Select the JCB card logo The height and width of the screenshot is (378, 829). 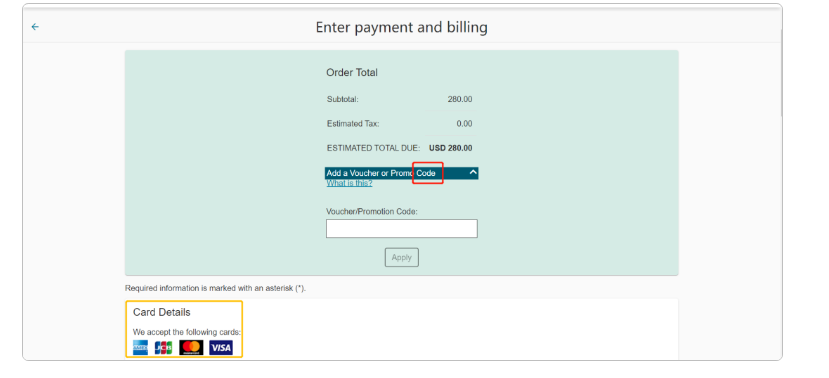pos(163,347)
